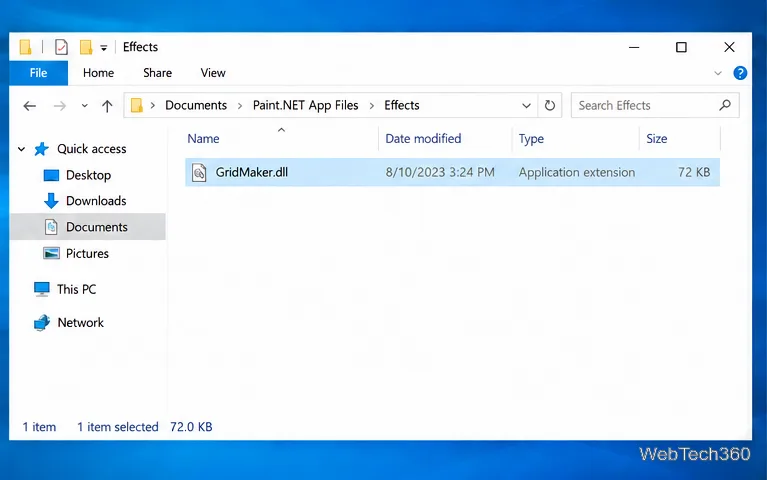The image size is (767, 480).
Task: Click Effects in the address path
Action: [402, 105]
